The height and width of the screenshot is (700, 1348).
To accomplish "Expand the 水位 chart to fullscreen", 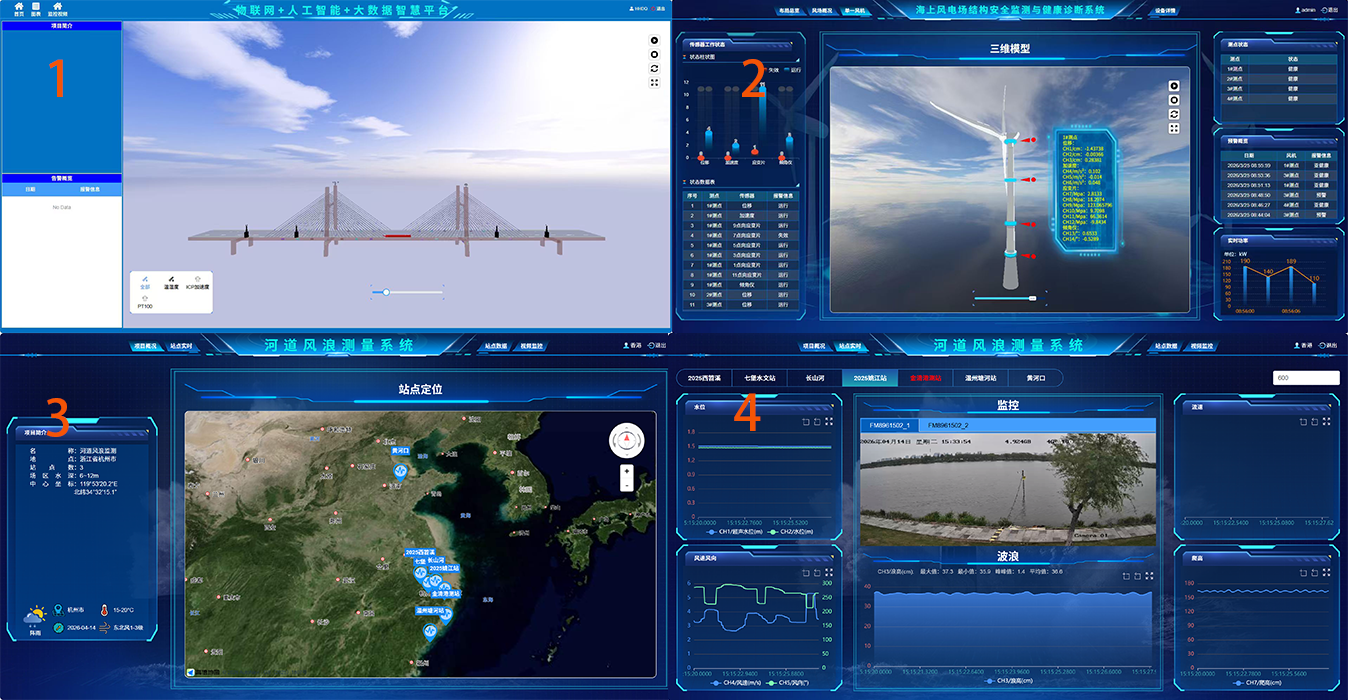I will point(829,422).
